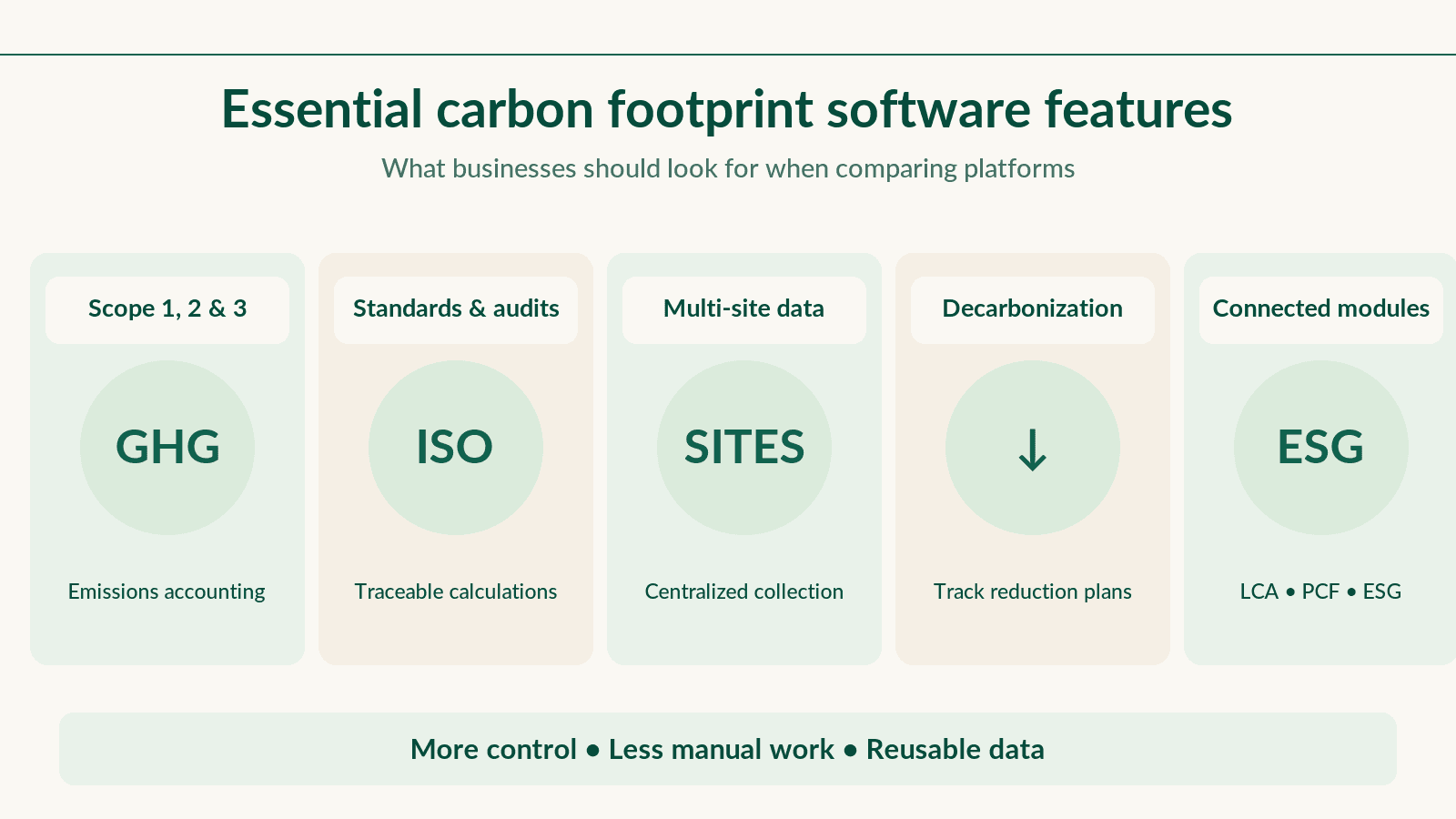1456x819 pixels.
Task: Click the 'Traceable calculations' caption
Action: pyautogui.click(x=456, y=591)
